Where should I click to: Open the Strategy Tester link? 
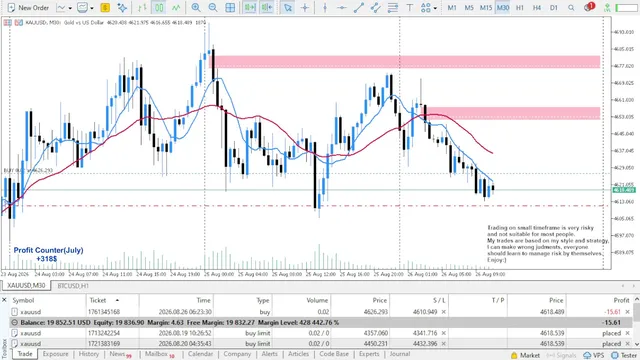point(625,355)
